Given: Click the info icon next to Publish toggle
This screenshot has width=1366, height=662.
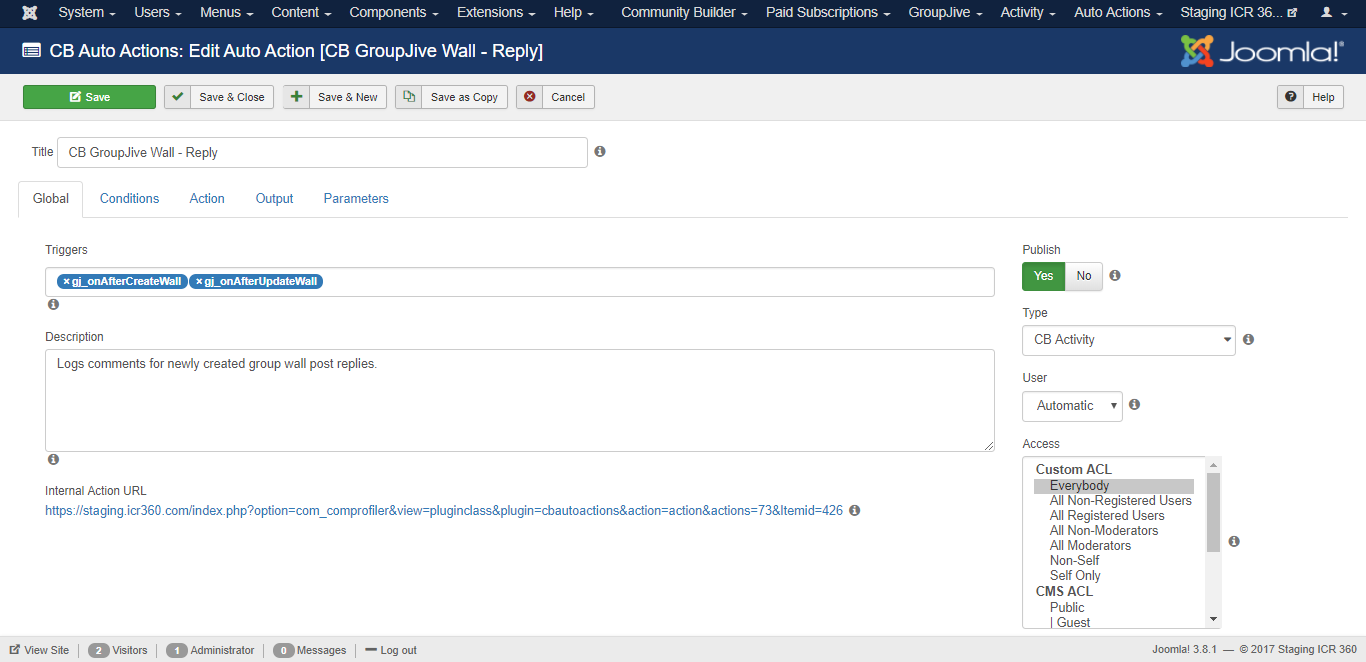Looking at the screenshot, I should 1115,276.
